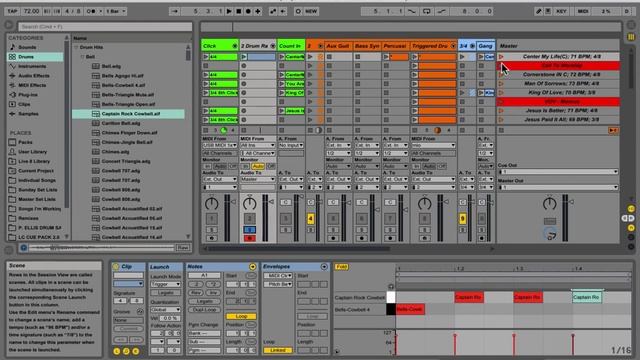
Task: Select Drums category in browser
Action: pos(26,57)
